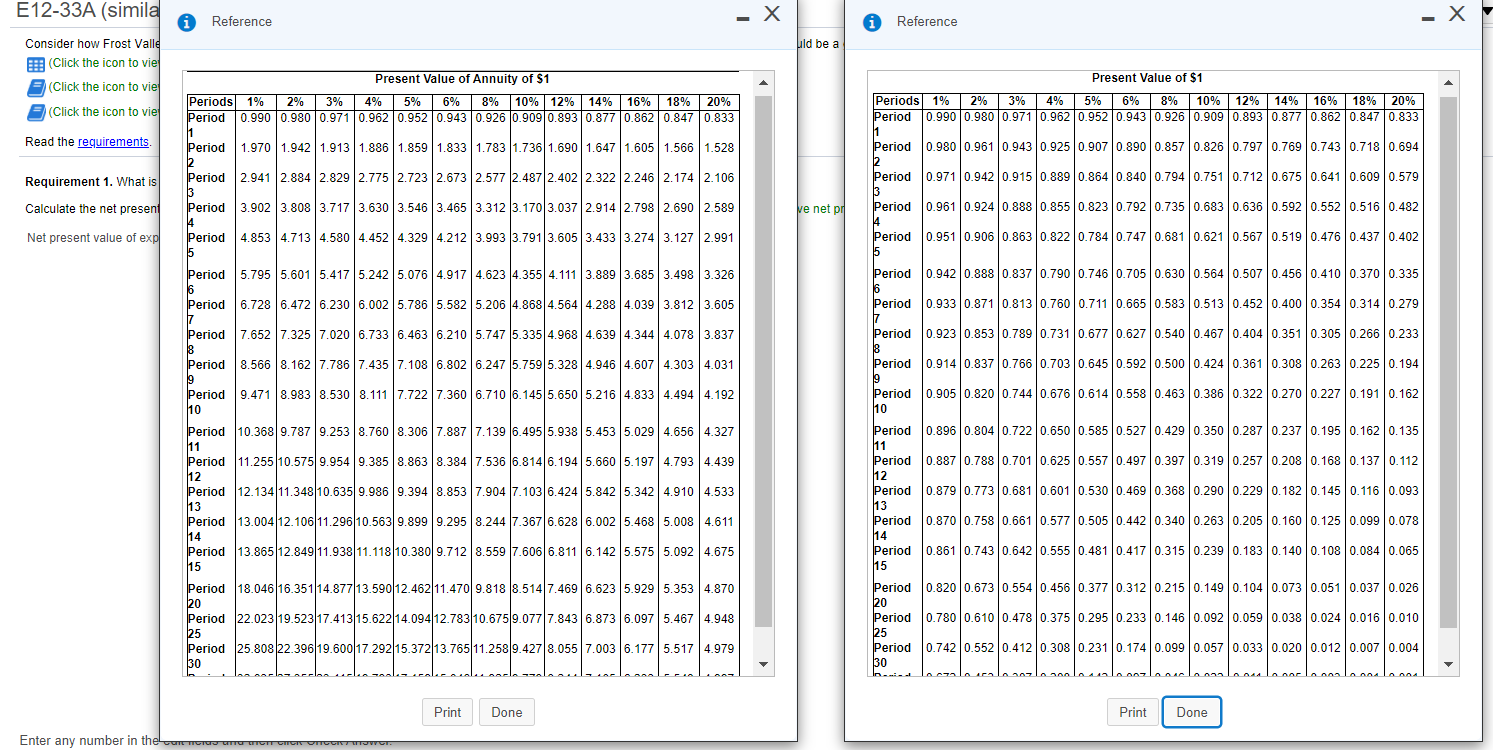
Task: Click 0.621 in Present Value of $1 Period 5 row
Action: pos(1210,237)
